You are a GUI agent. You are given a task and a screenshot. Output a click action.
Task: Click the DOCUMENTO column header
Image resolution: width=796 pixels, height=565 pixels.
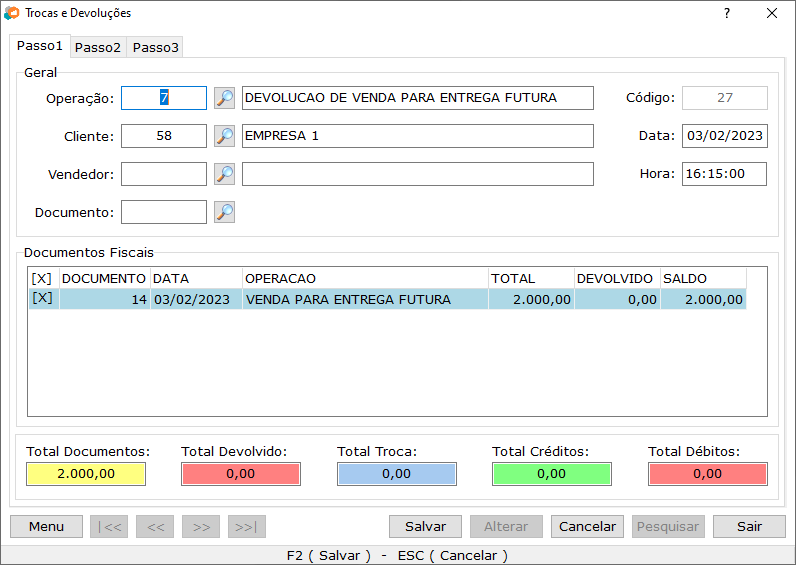[105, 278]
